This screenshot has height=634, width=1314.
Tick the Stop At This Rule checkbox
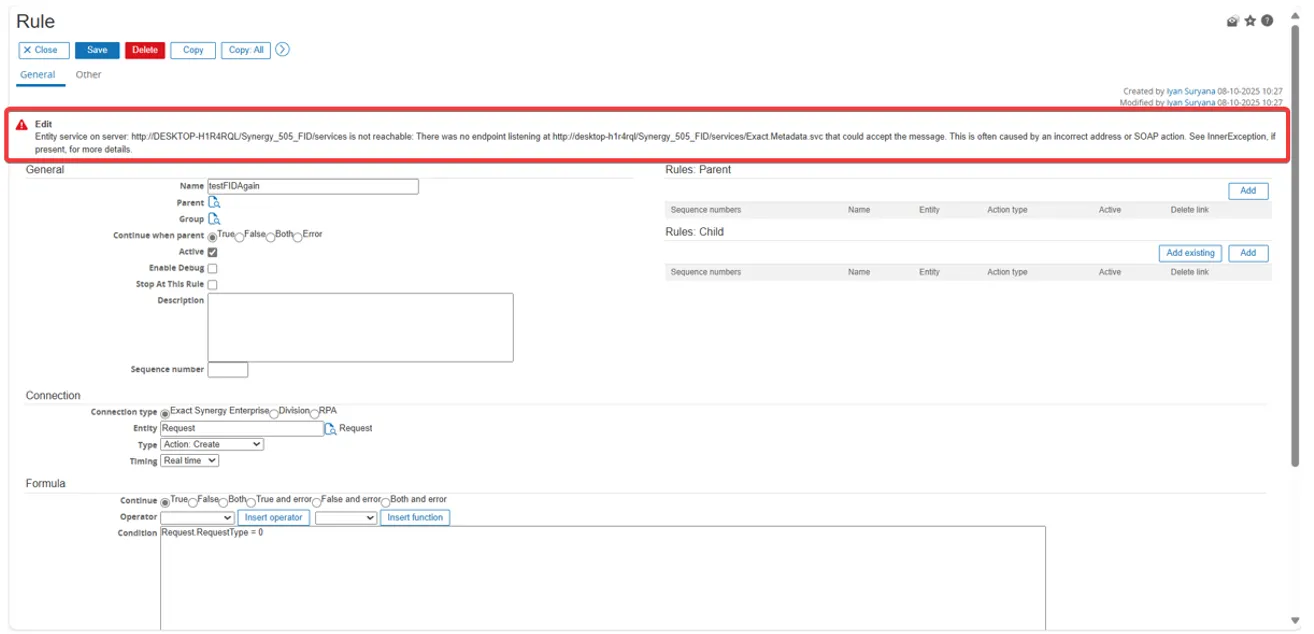coord(212,285)
